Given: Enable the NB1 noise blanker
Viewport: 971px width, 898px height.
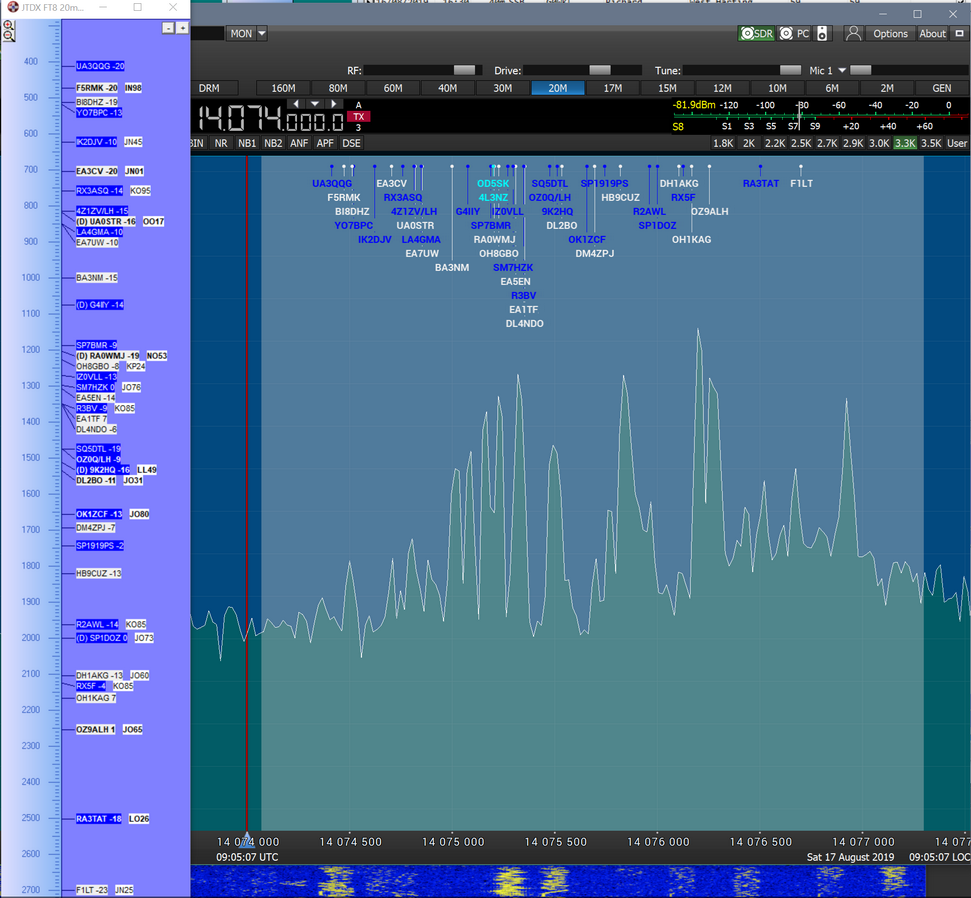Looking at the screenshot, I should (x=247, y=143).
